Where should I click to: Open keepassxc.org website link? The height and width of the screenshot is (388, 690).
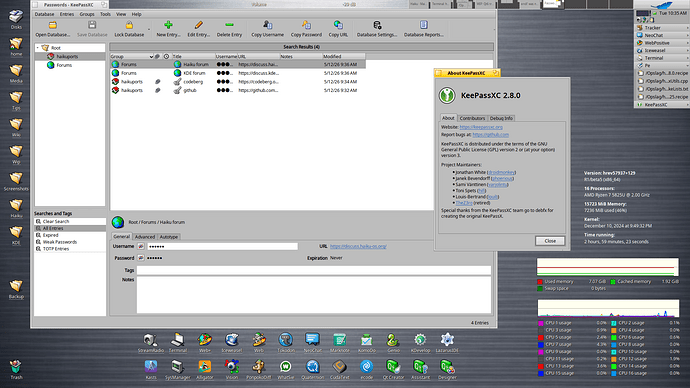click(481, 127)
